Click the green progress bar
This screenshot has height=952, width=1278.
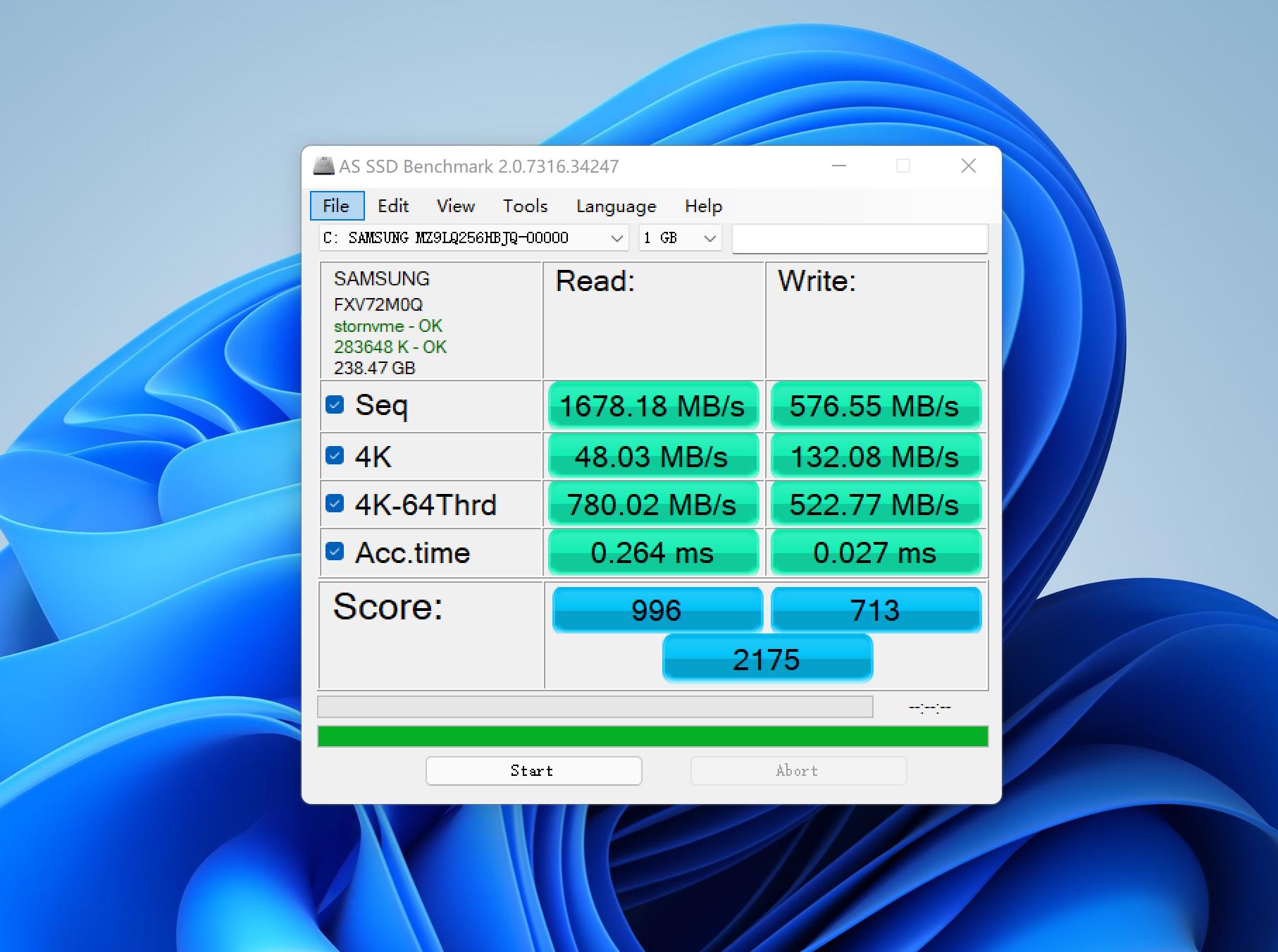click(x=652, y=736)
